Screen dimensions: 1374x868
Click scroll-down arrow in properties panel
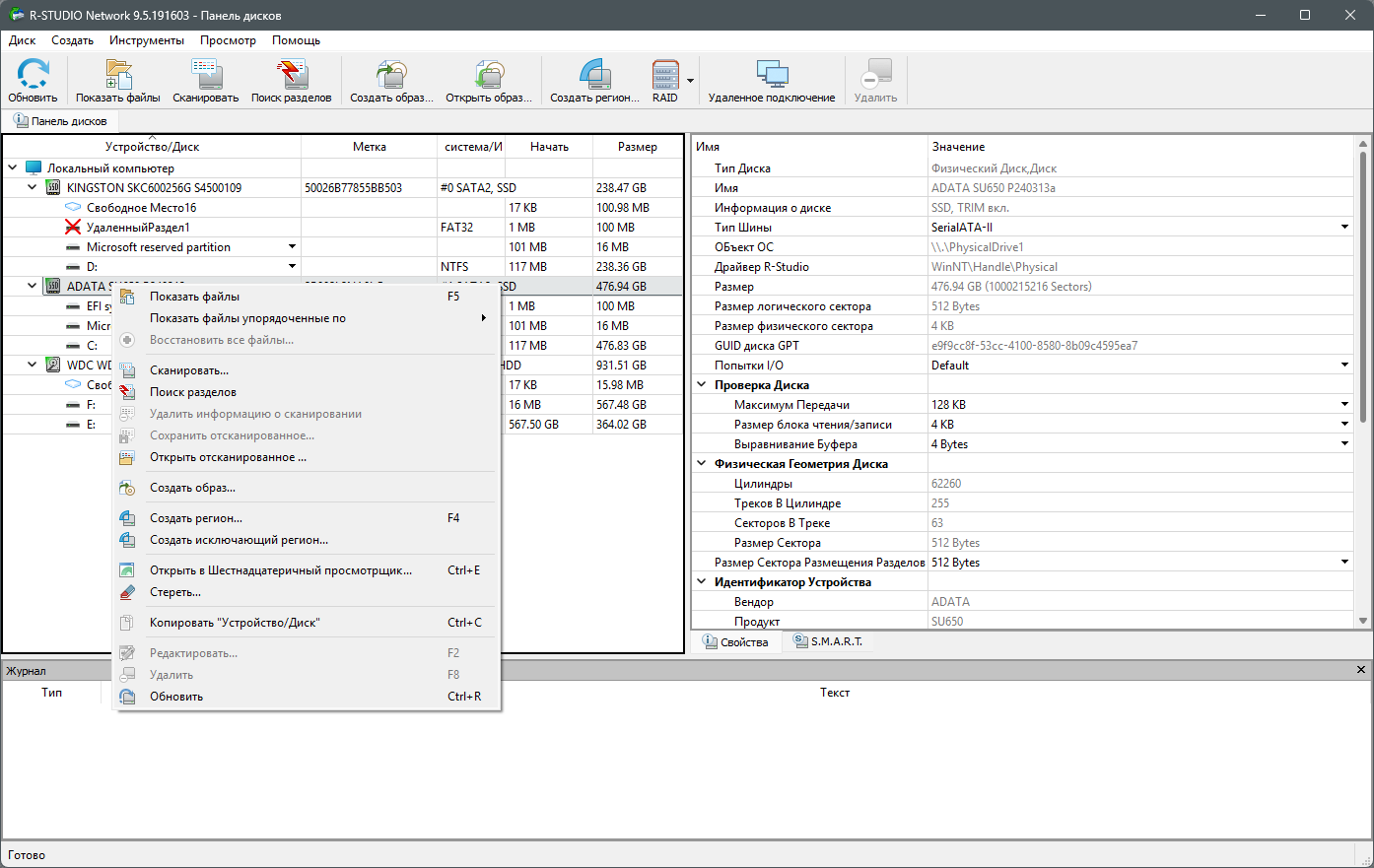tap(1363, 621)
